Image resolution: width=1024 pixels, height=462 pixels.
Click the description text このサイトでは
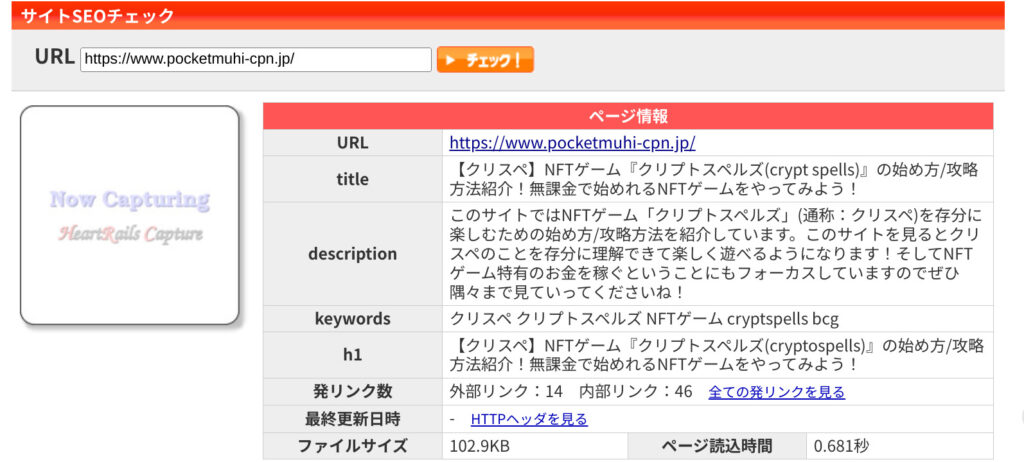pyautogui.click(x=716, y=254)
